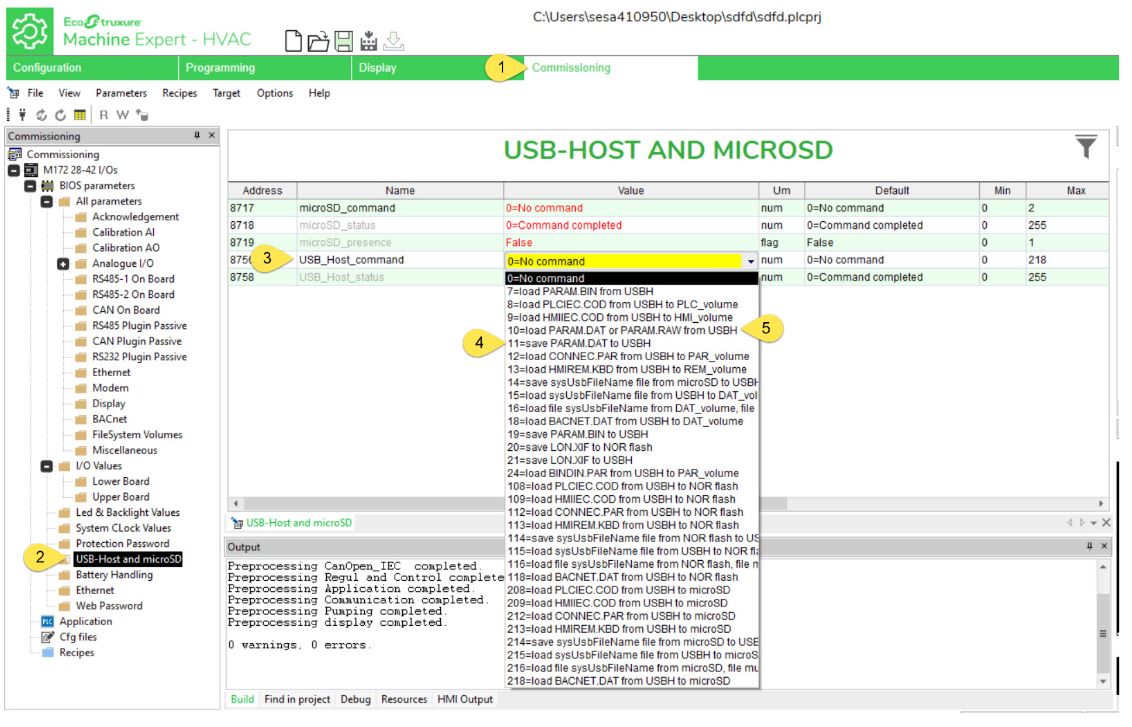Select Protection Password in tree
Viewport: 1132px width, 727px height.
coord(123,544)
